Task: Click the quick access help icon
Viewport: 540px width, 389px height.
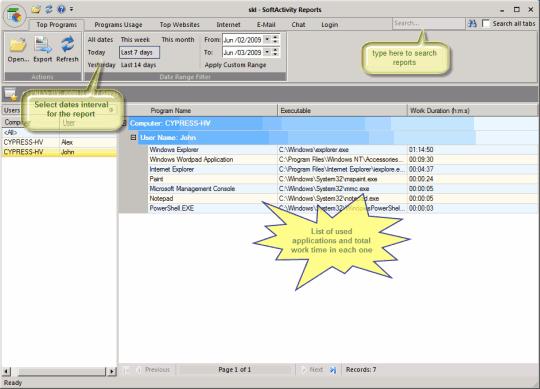Action: tap(61, 9)
